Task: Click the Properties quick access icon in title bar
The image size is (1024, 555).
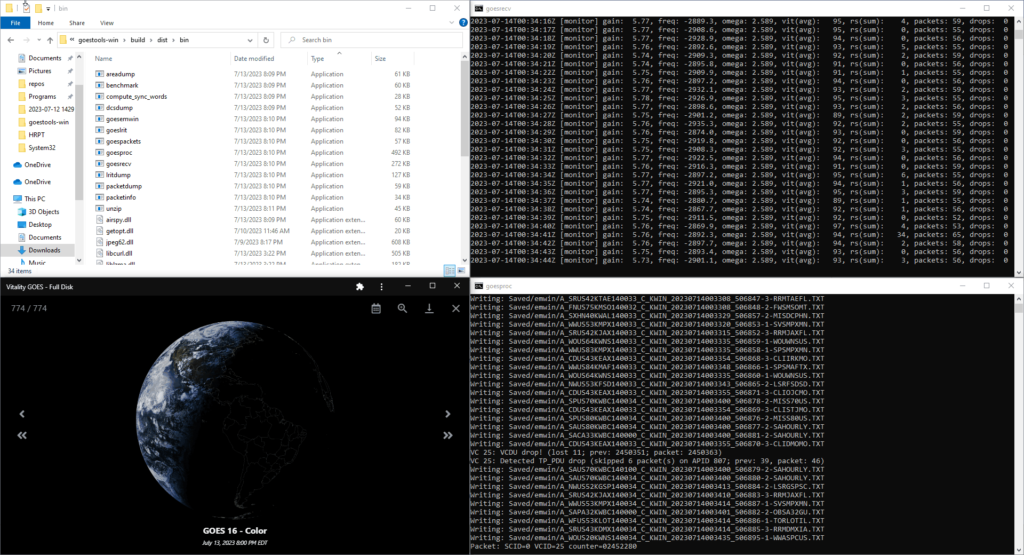Action: [26, 8]
